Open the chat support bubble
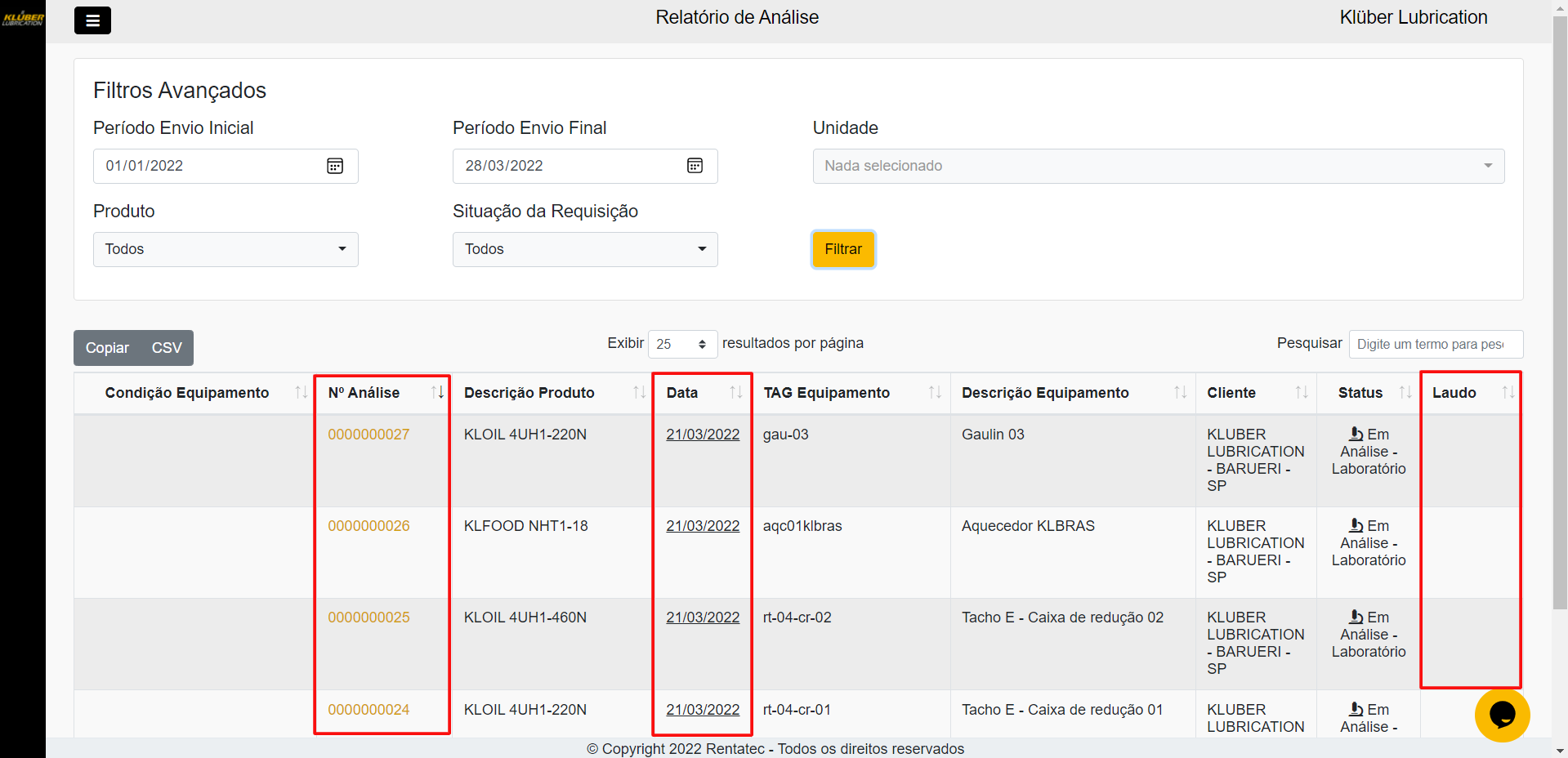 [x=1502, y=715]
